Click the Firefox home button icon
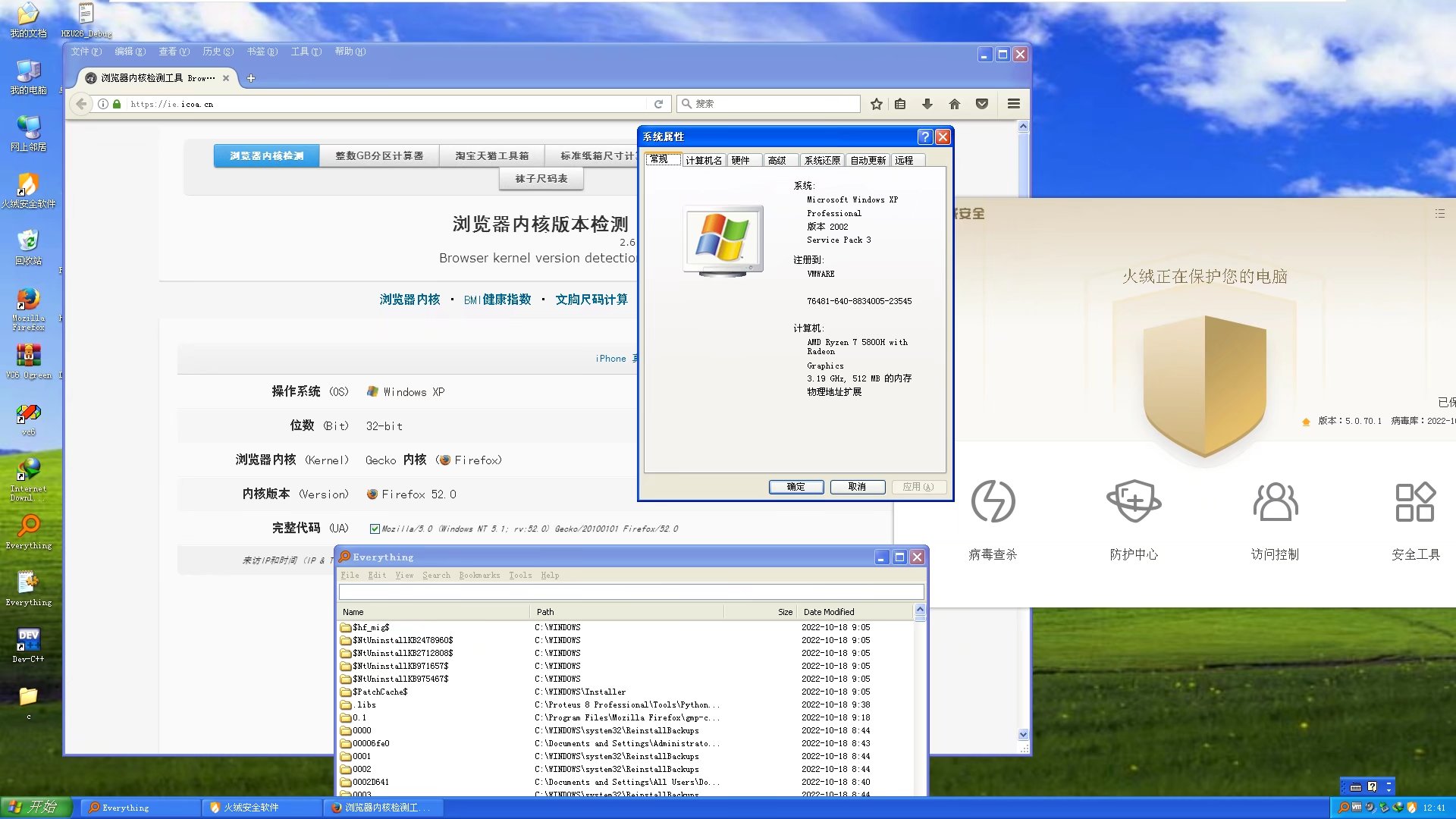This screenshot has width=1456, height=819. 955,104
